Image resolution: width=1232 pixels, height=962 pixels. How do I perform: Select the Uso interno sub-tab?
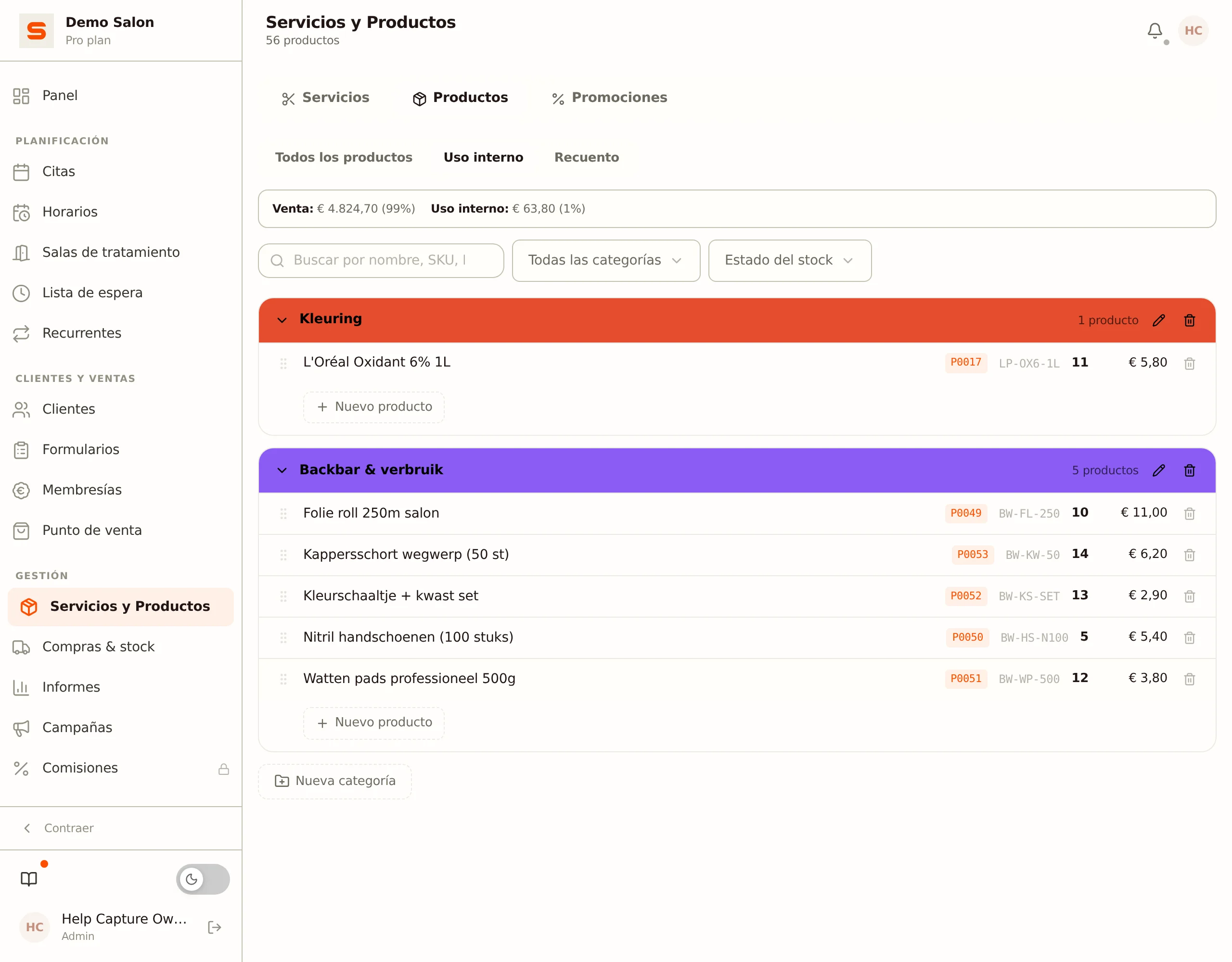click(x=484, y=157)
